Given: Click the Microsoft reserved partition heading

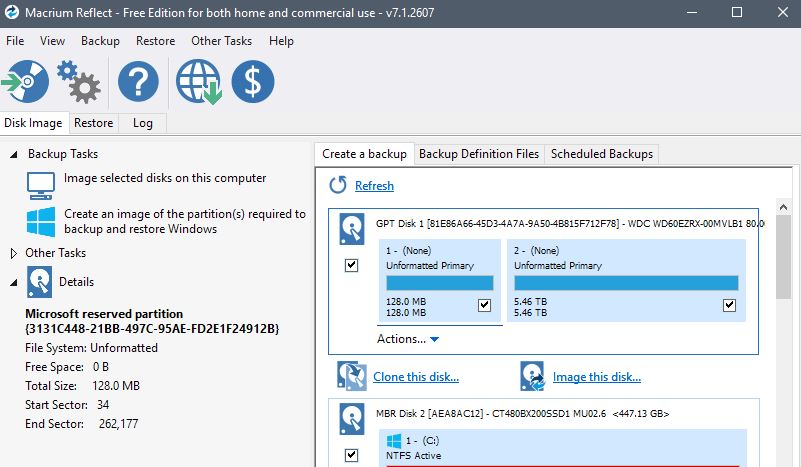Looking at the screenshot, I should (x=104, y=314).
